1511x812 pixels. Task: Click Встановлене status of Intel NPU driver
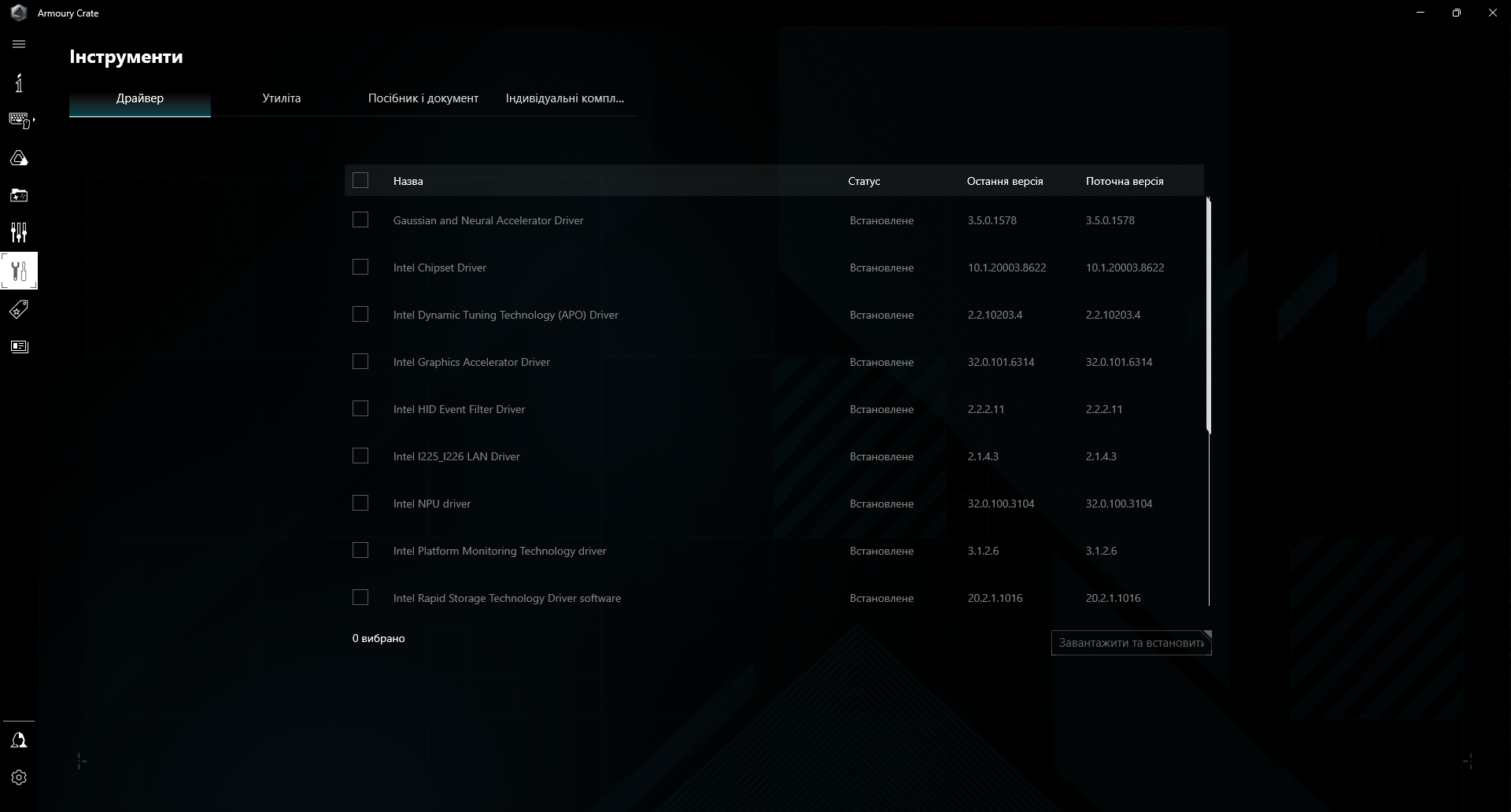(881, 504)
